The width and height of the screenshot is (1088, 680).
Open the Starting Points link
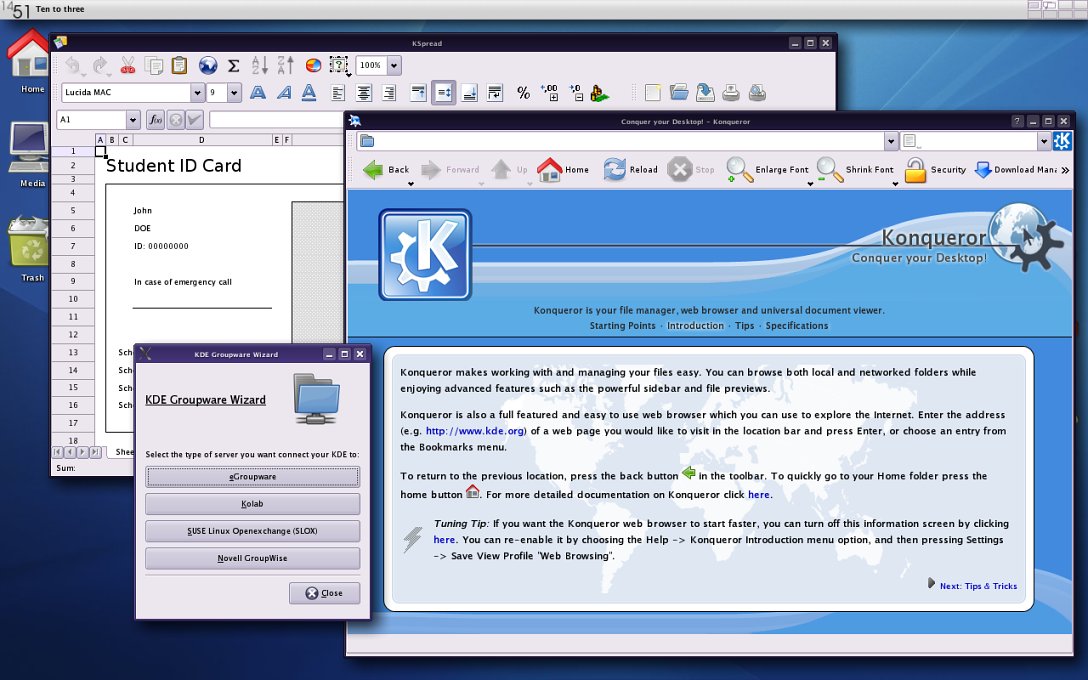point(622,325)
